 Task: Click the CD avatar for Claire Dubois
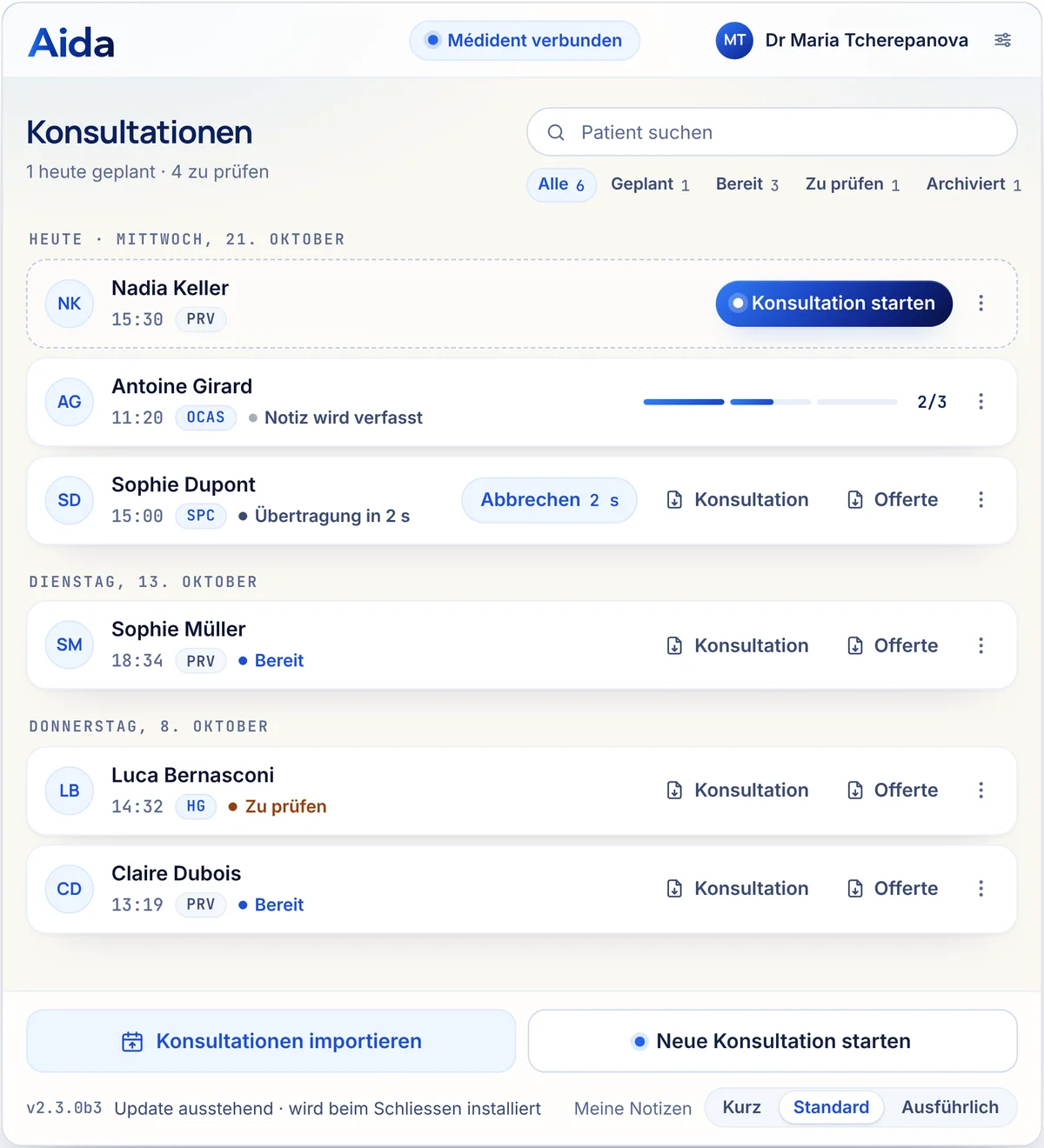[70, 889]
